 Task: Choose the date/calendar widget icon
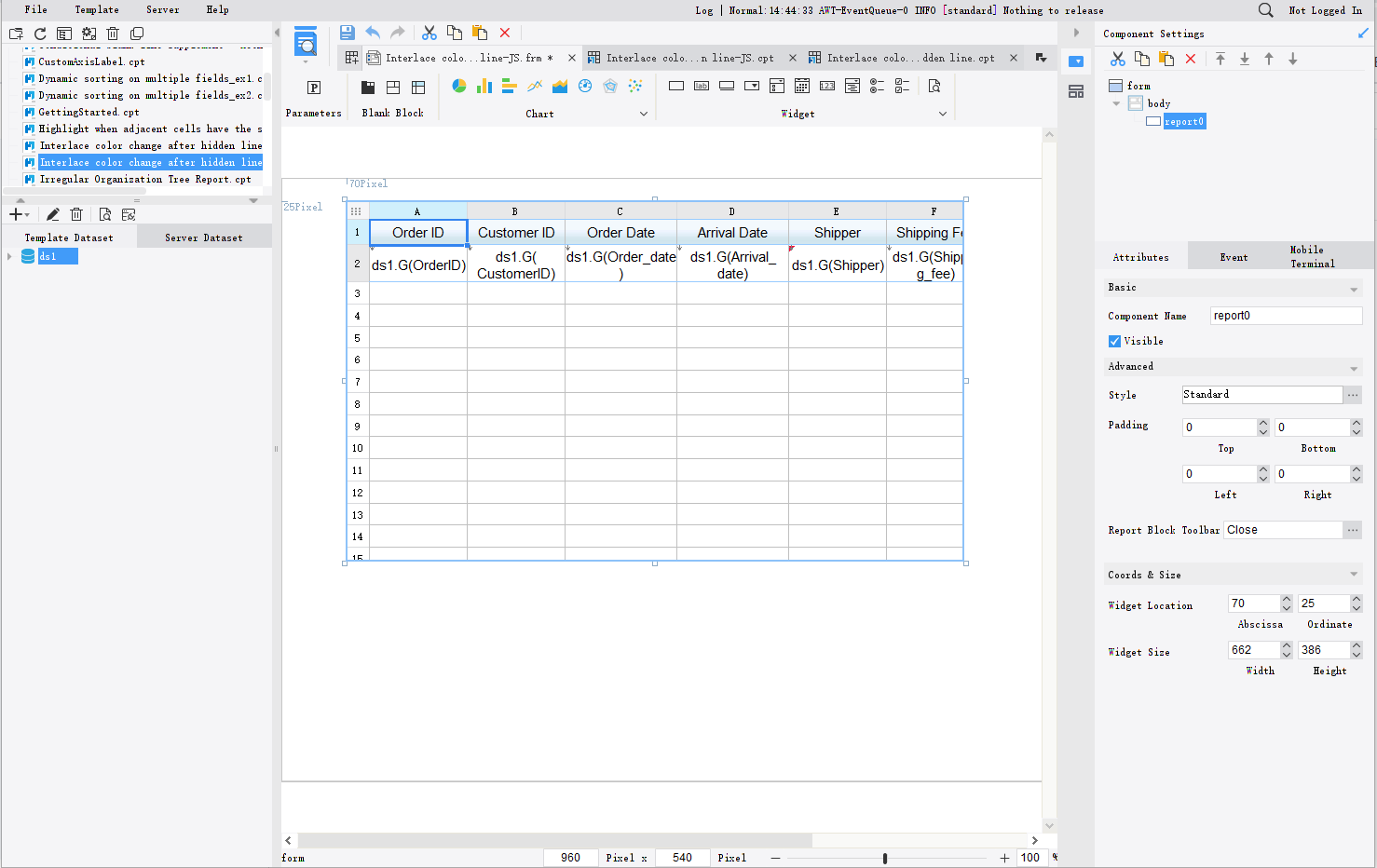[802, 86]
